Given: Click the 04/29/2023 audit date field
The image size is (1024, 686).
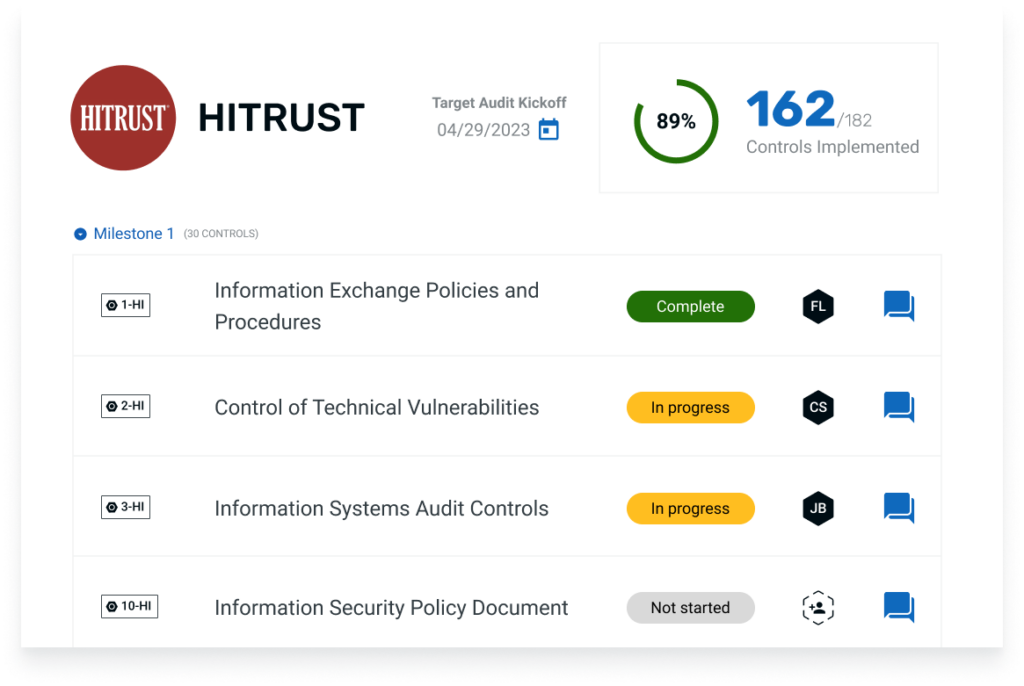Looking at the screenshot, I should 483,130.
